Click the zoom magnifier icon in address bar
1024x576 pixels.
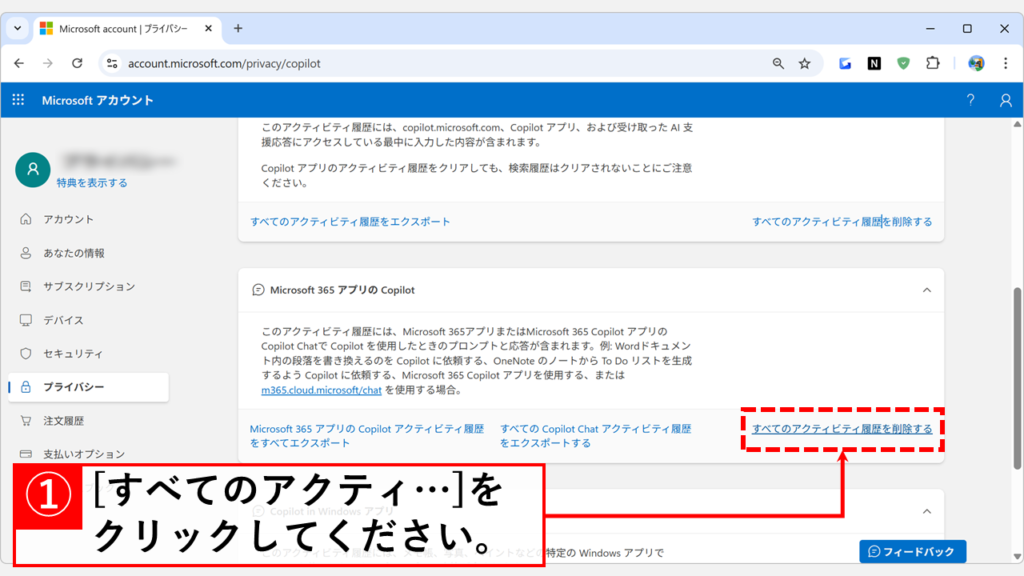(778, 63)
